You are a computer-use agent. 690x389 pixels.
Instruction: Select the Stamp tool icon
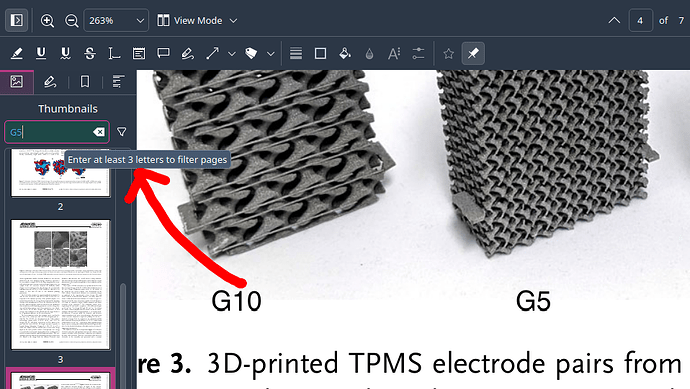pos(251,54)
